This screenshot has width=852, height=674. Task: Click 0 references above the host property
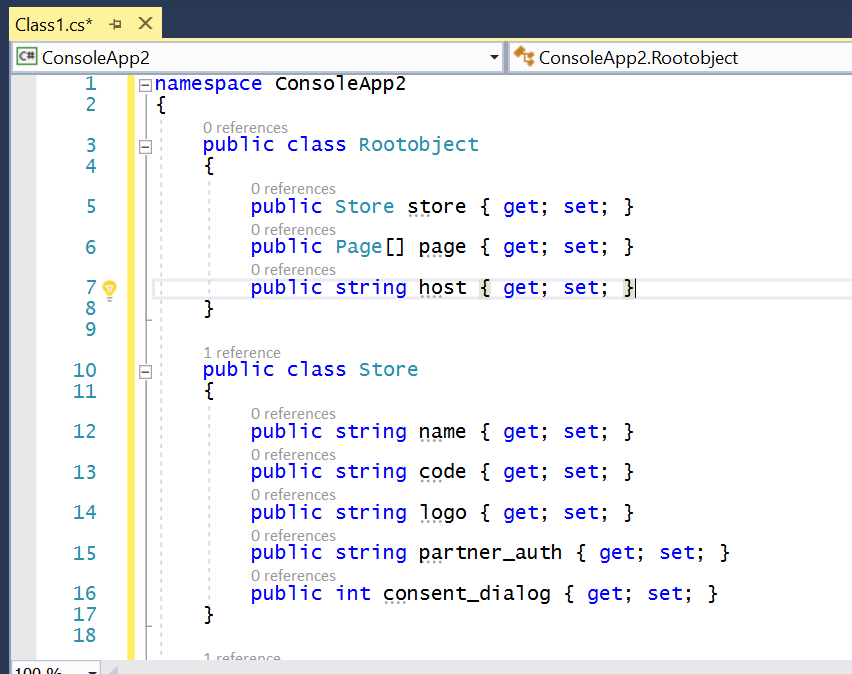tap(292, 270)
